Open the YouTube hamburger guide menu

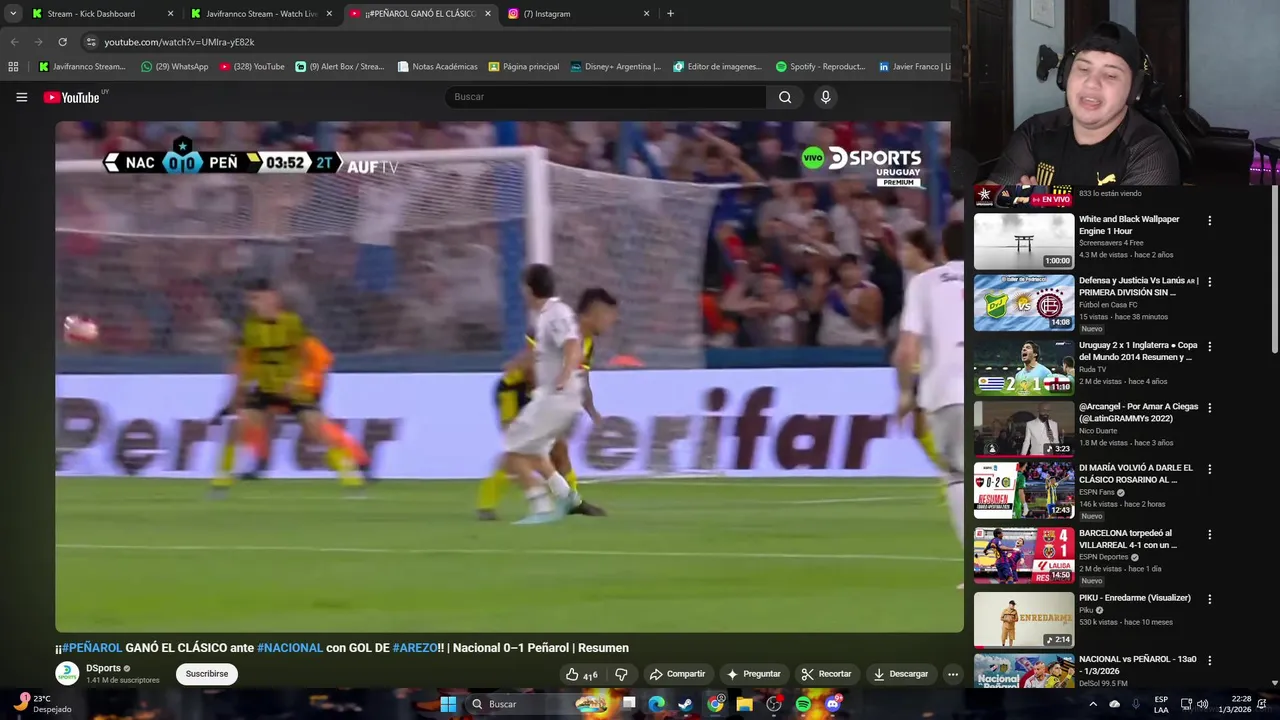coord(21,97)
